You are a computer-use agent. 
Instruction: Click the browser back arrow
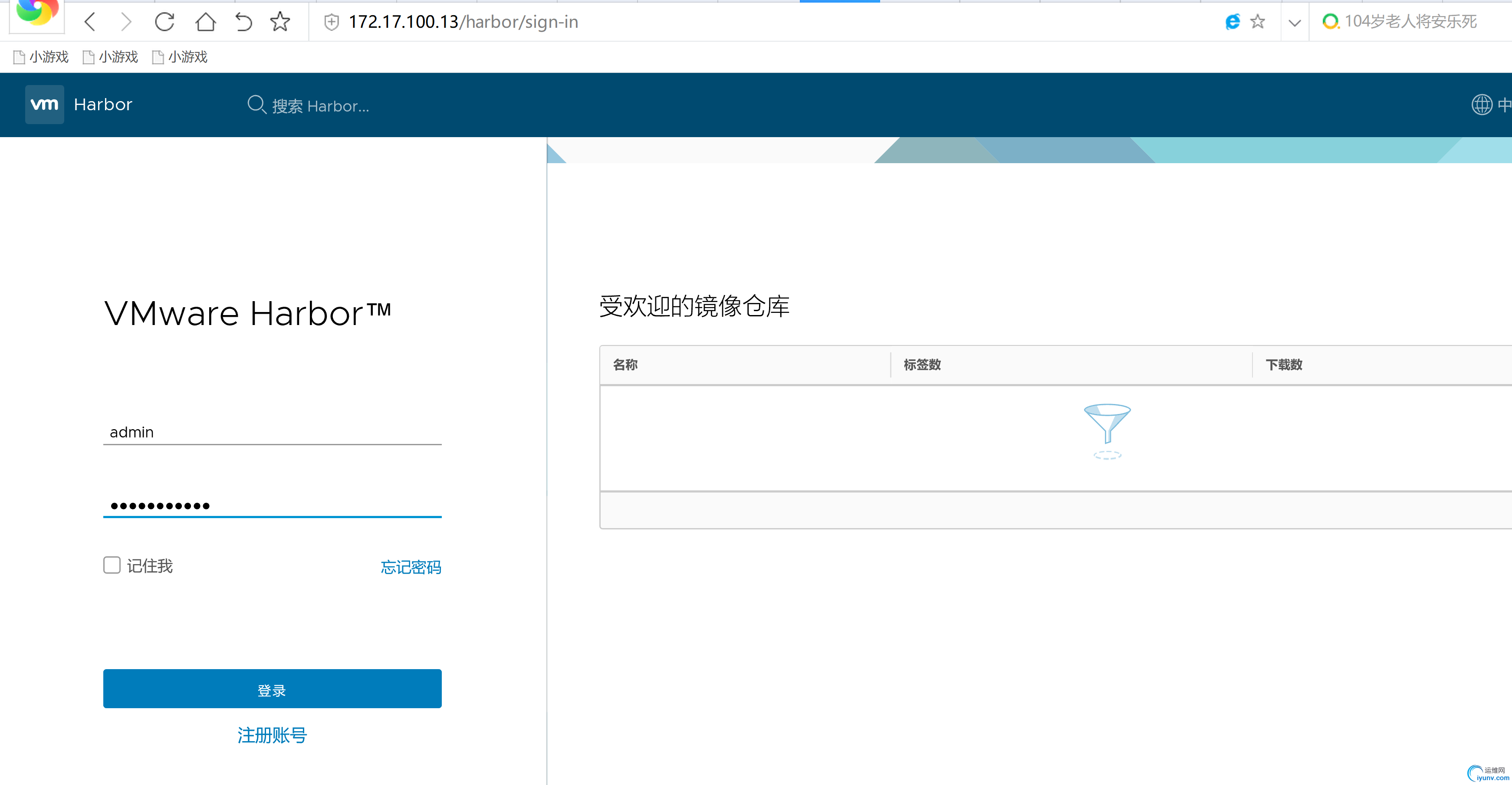tap(90, 22)
